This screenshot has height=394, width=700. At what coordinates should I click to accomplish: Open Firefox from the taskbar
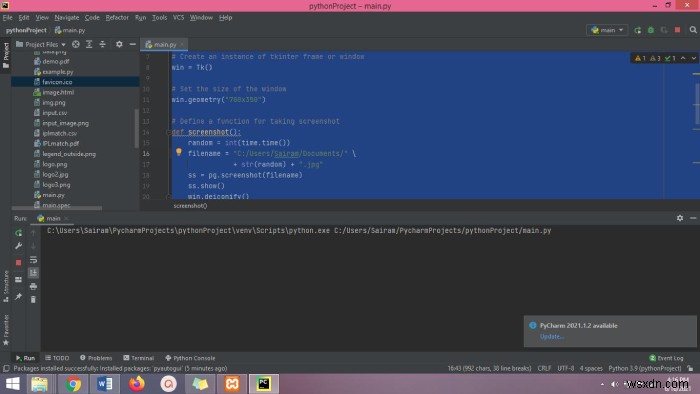tap(137, 384)
